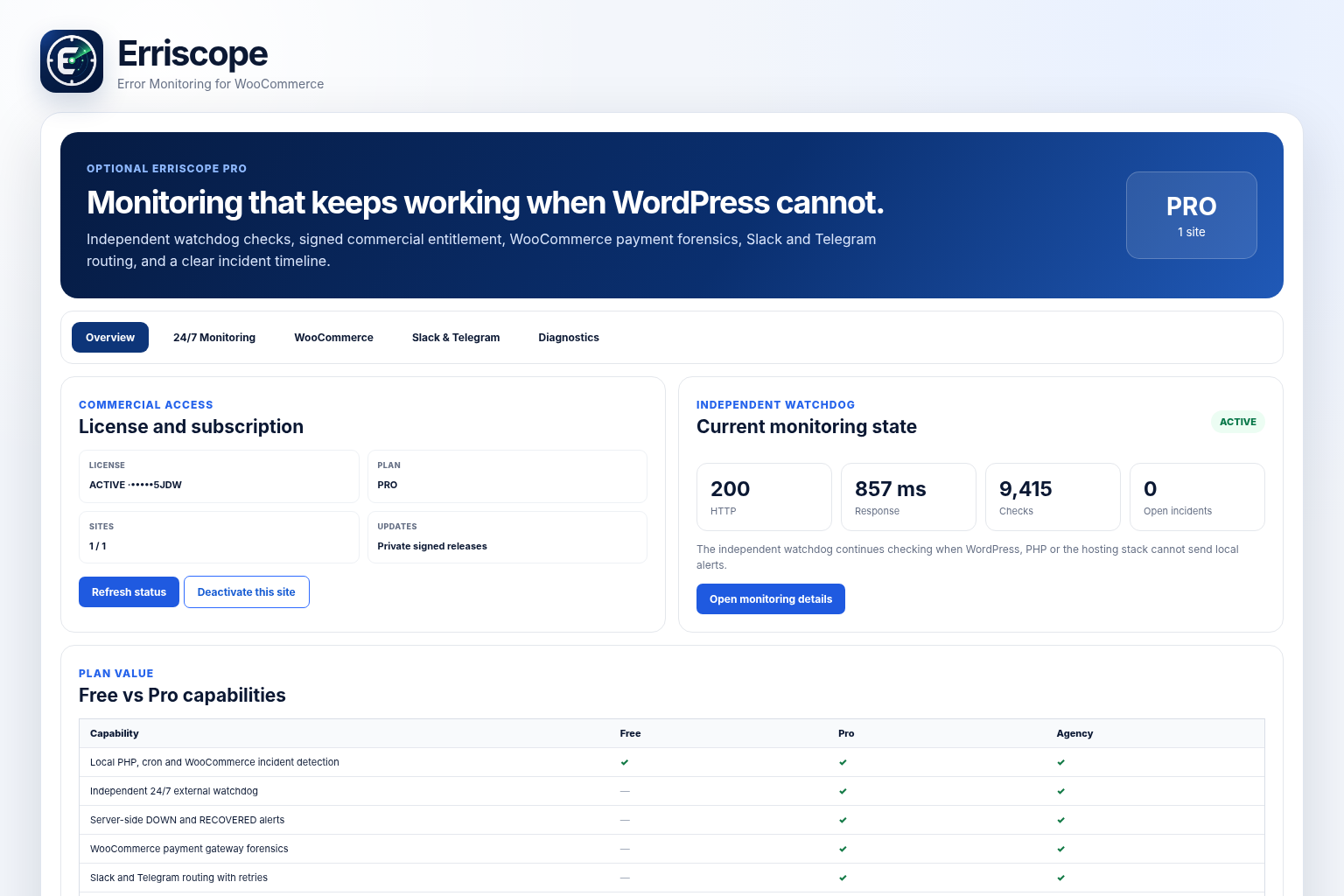Click Pro checkmark for Slack and Telegram routing
1344x896 pixels.
[843, 878]
